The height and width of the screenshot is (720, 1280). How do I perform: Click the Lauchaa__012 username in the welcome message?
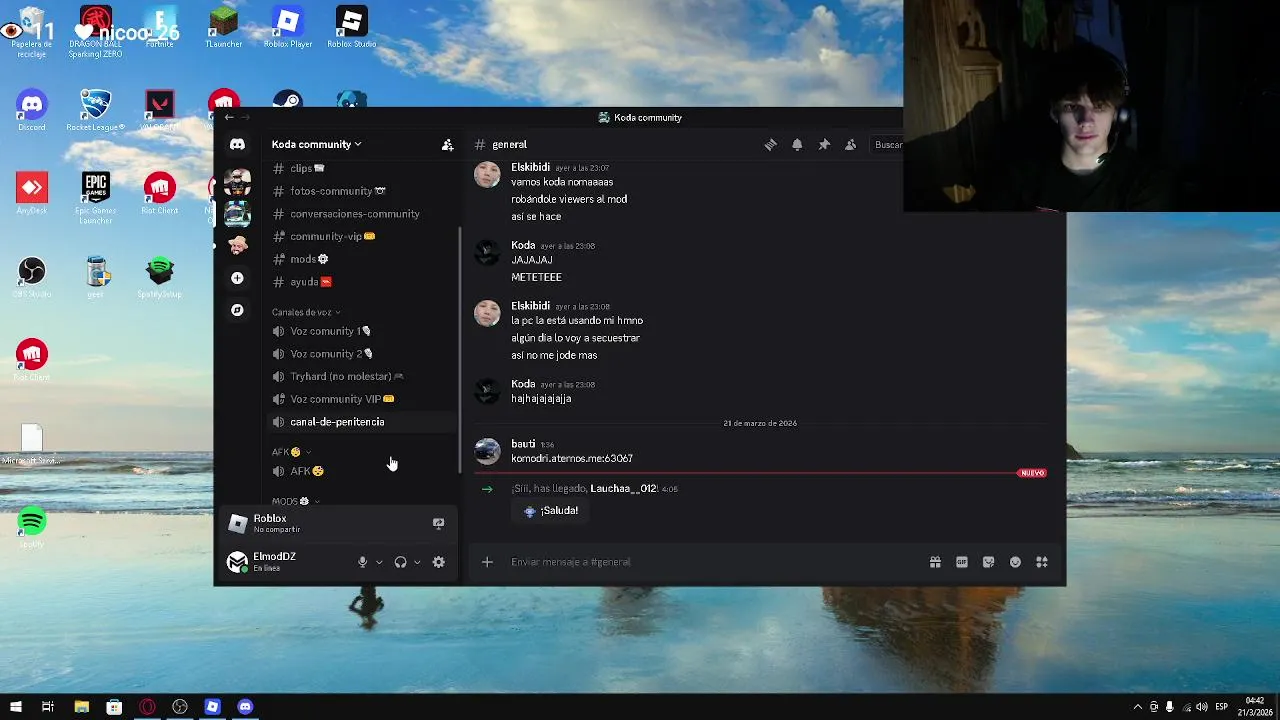click(623, 488)
